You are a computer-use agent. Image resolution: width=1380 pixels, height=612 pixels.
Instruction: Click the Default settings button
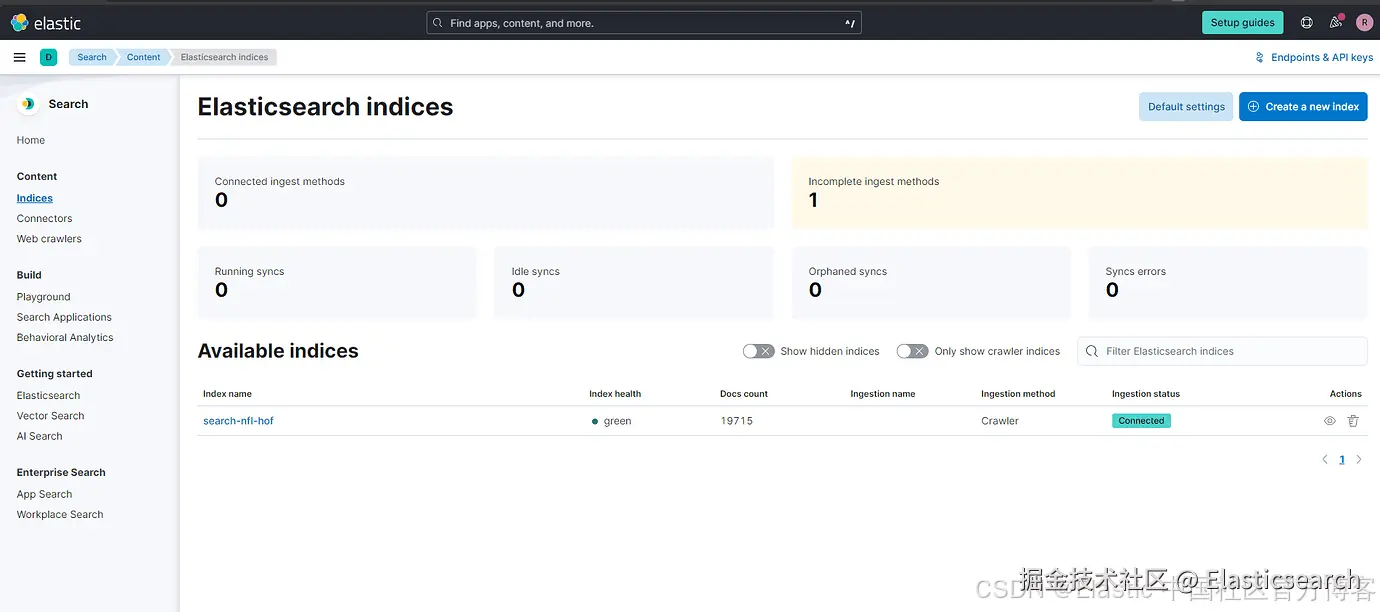(1186, 107)
